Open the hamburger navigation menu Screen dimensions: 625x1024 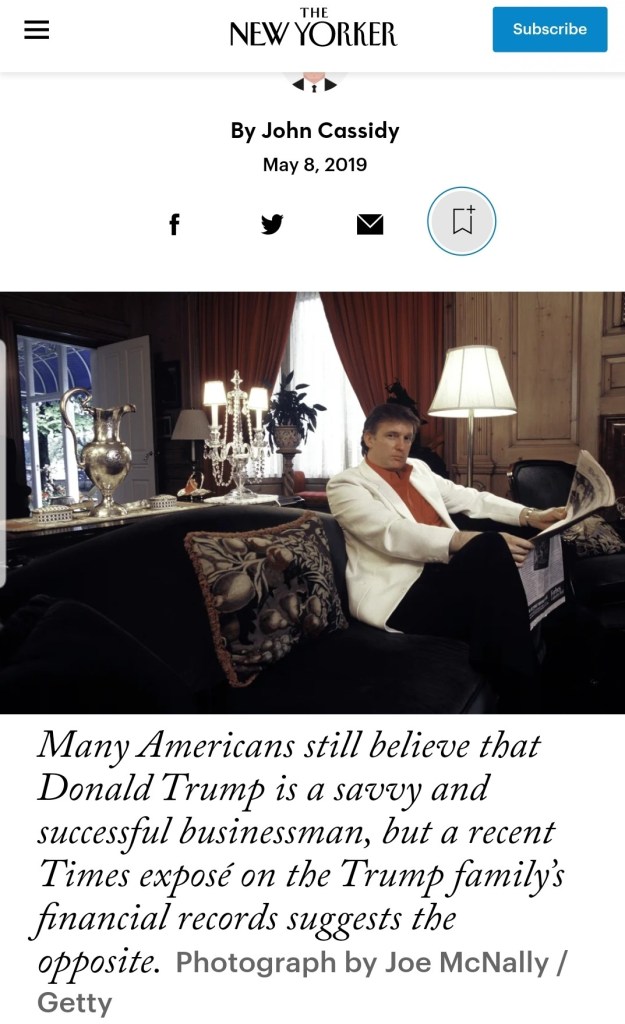click(x=36, y=30)
